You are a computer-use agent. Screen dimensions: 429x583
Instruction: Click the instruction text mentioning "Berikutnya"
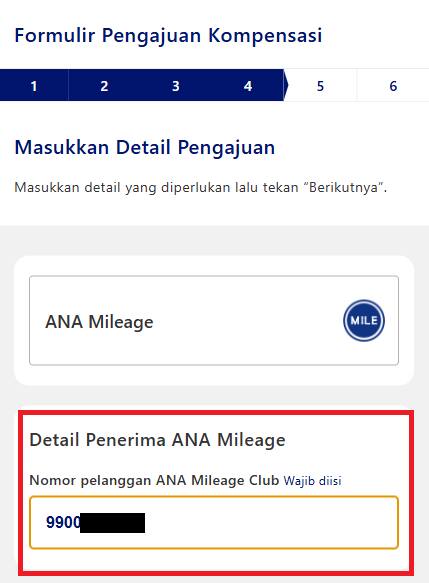(x=201, y=187)
